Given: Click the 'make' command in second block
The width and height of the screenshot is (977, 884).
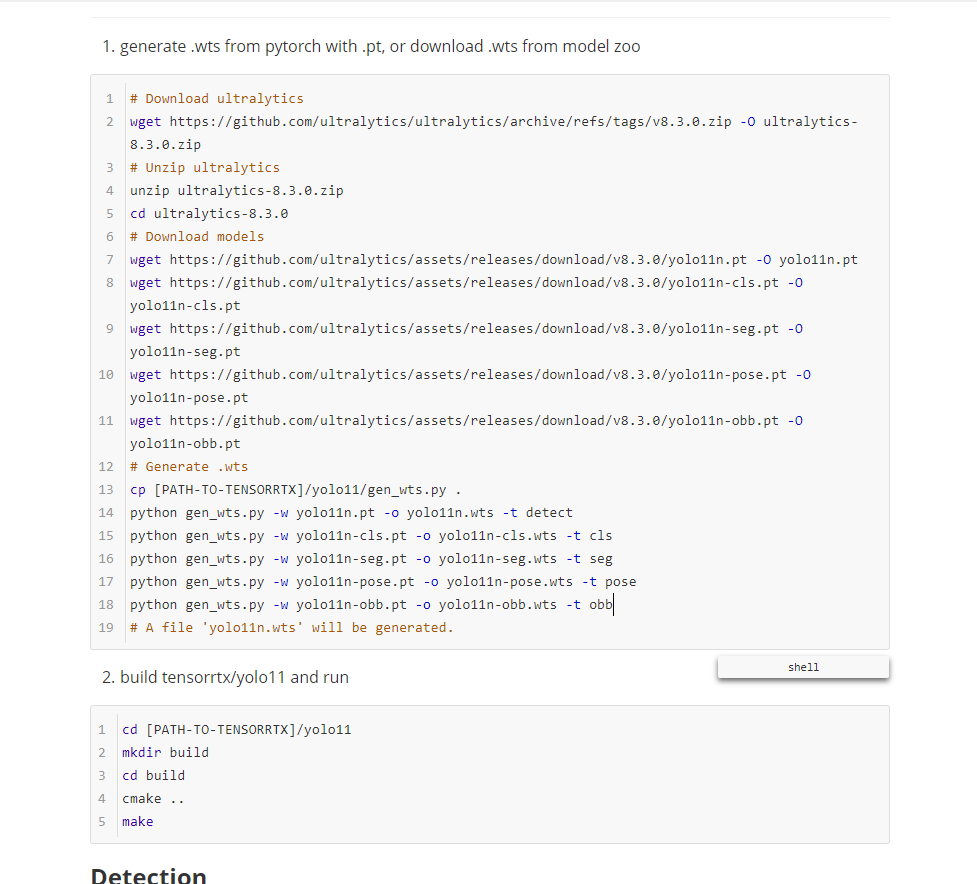Looking at the screenshot, I should click(138, 821).
